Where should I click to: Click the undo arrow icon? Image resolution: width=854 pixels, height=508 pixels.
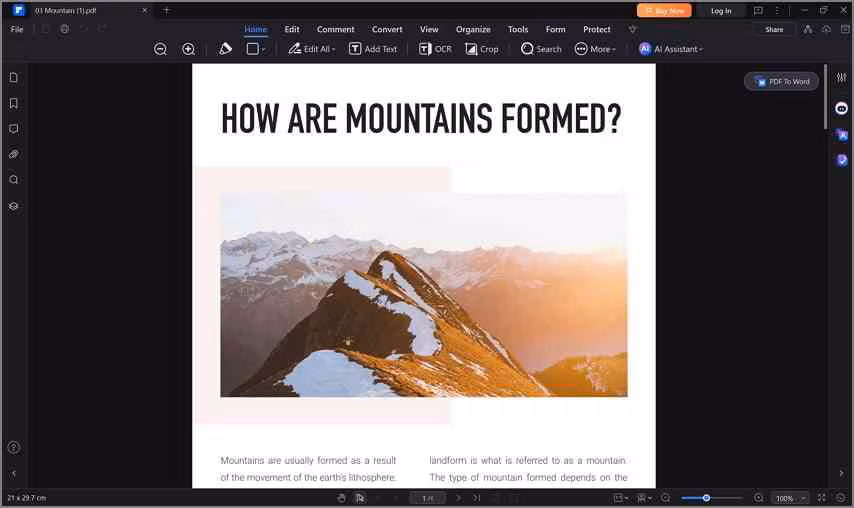pos(84,29)
